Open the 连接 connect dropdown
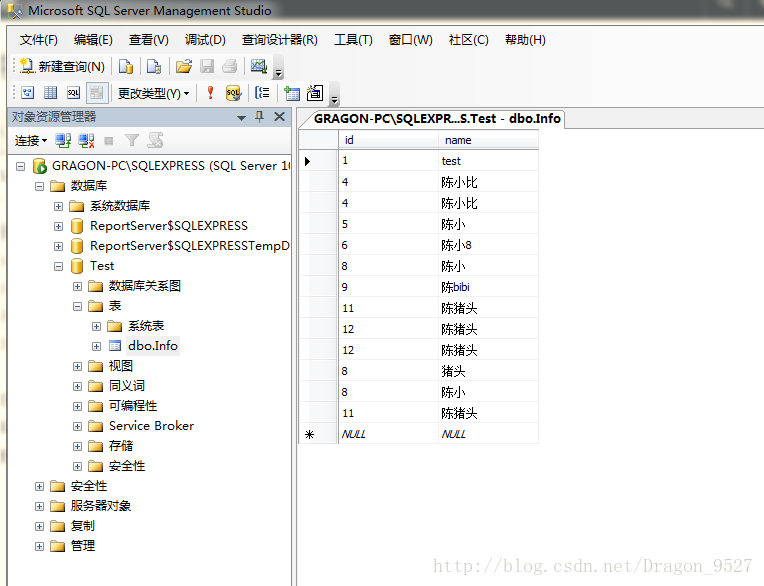 tap(31, 141)
